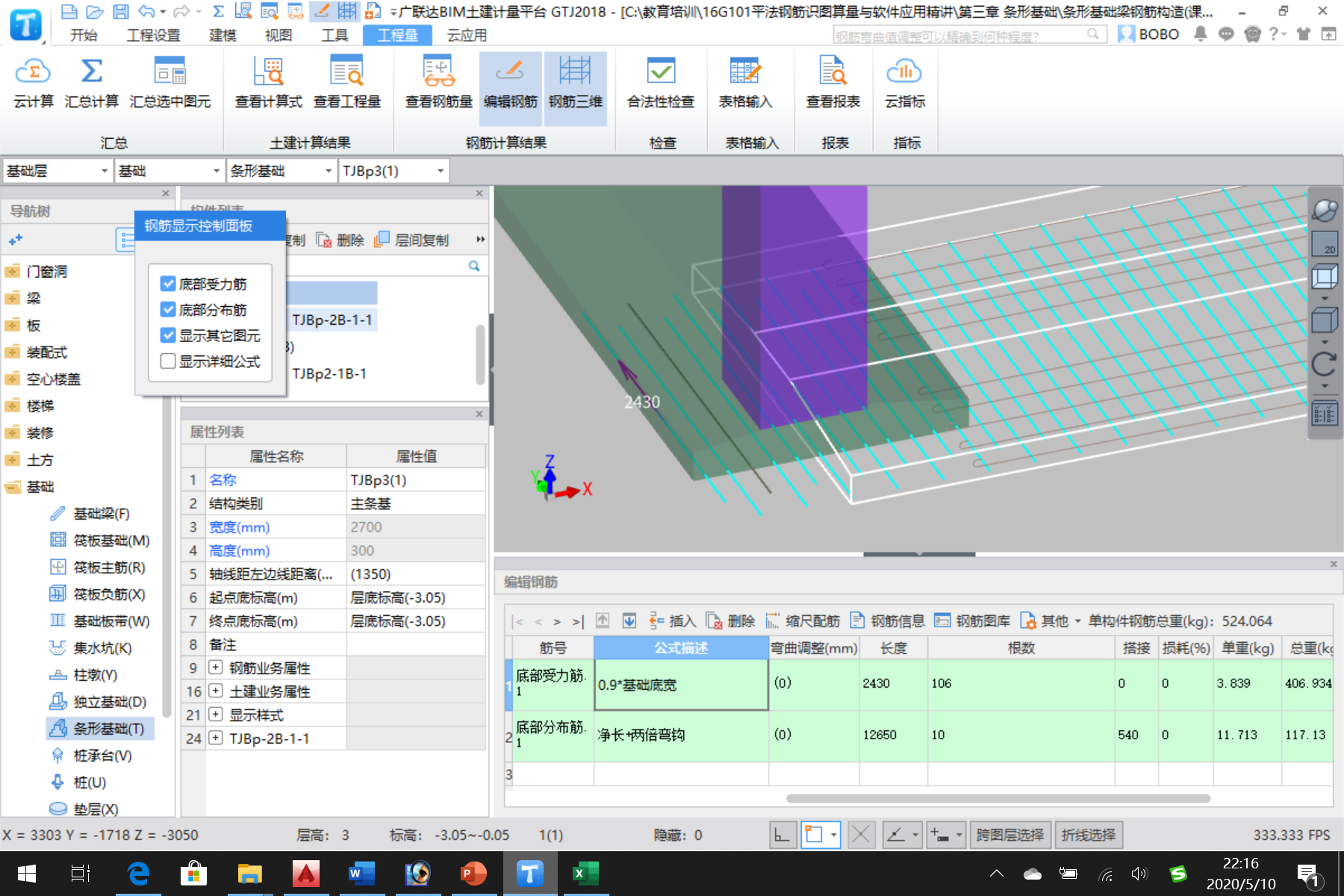Viewport: 1344px width, 896px height.
Task: Click 缩尺配筋 button
Action: 803,621
